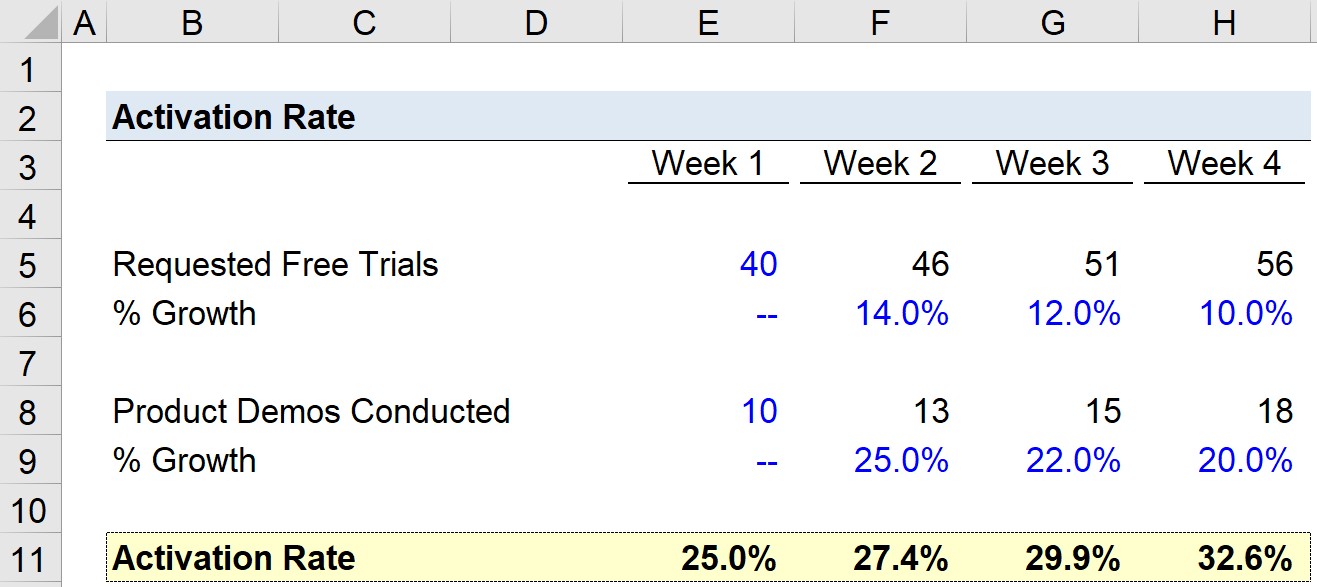Select Week 4 activation rate 32.6%
The image size is (1317, 587).
[1244, 558]
